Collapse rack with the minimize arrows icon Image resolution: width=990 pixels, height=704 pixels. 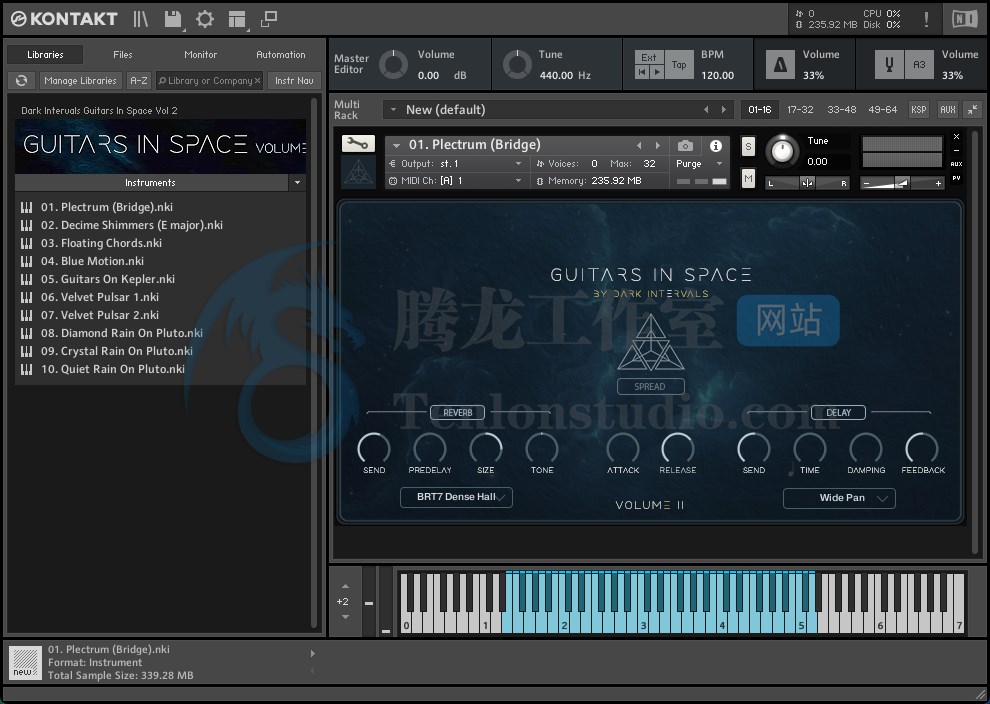pos(972,109)
